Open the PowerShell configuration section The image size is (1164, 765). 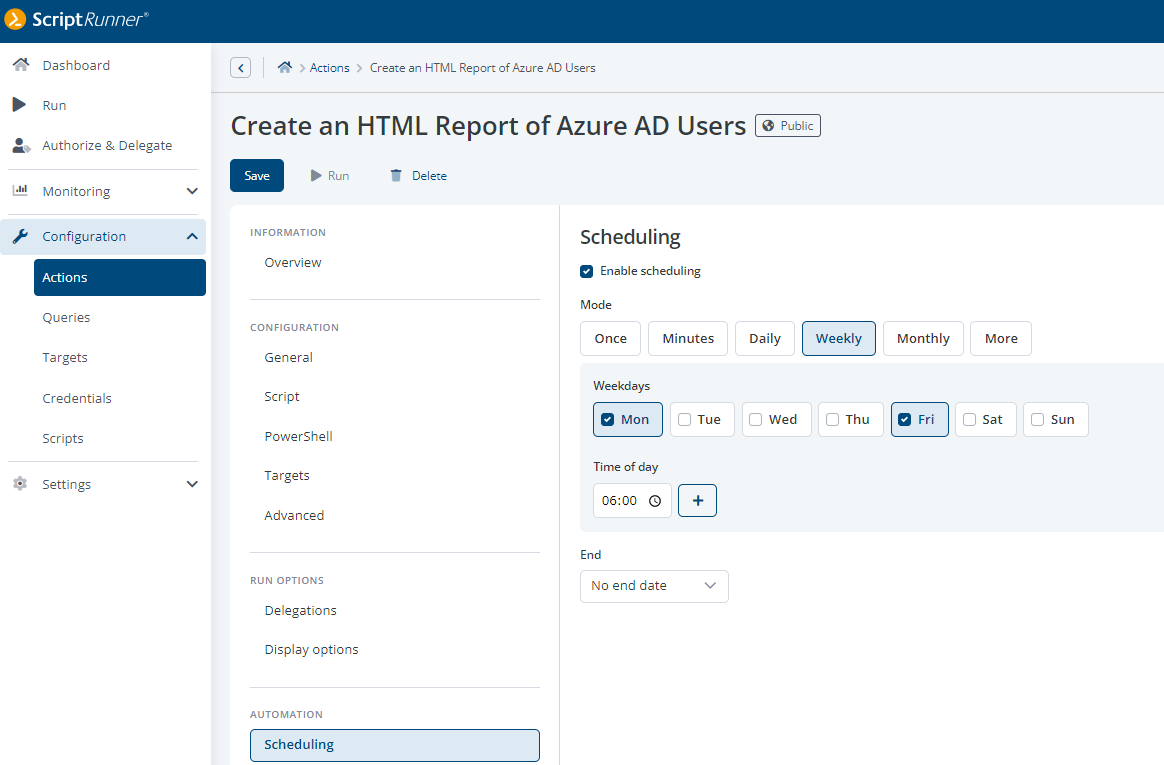(x=298, y=436)
